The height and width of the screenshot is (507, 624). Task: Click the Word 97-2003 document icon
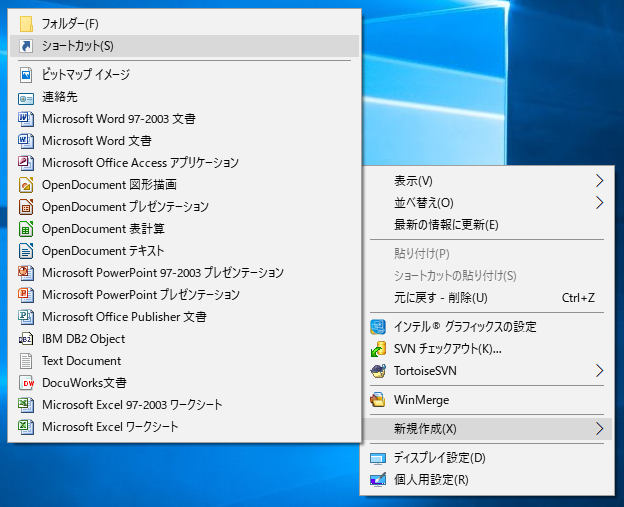click(x=26, y=119)
